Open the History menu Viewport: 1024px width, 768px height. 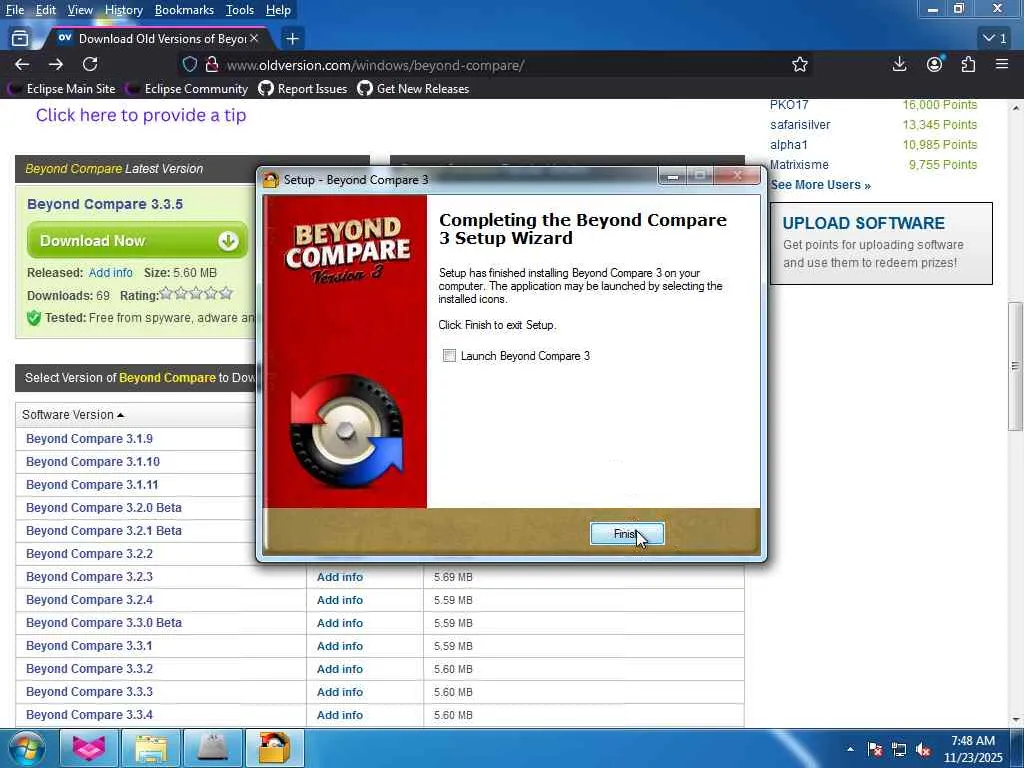tap(123, 10)
